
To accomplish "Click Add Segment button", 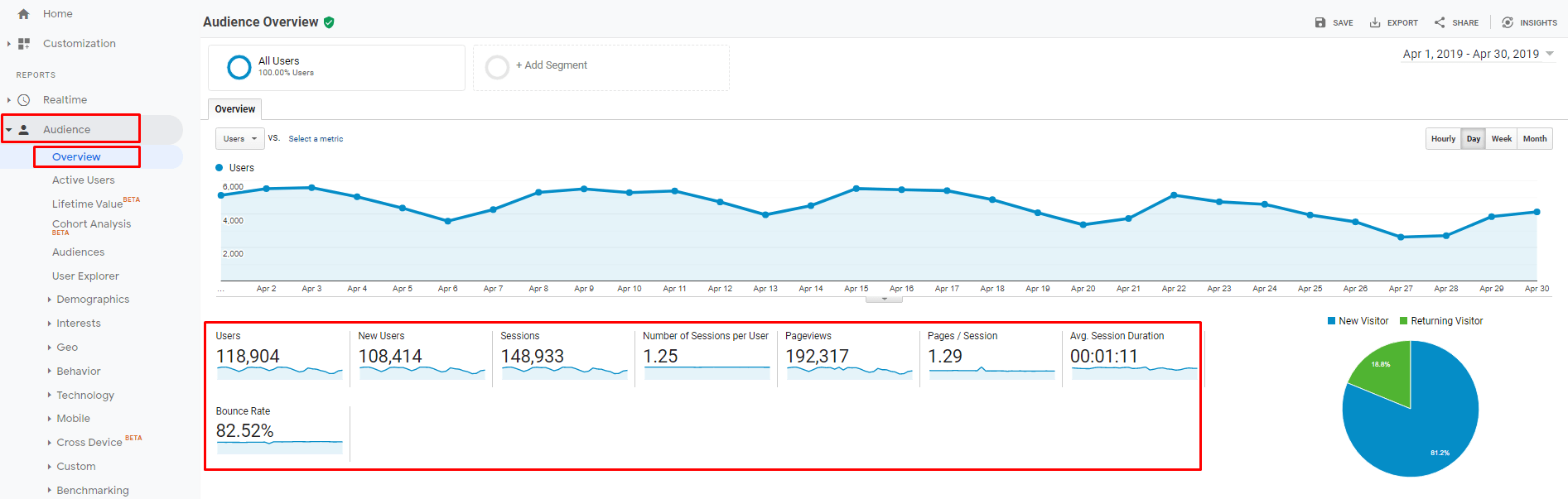I will [551, 65].
